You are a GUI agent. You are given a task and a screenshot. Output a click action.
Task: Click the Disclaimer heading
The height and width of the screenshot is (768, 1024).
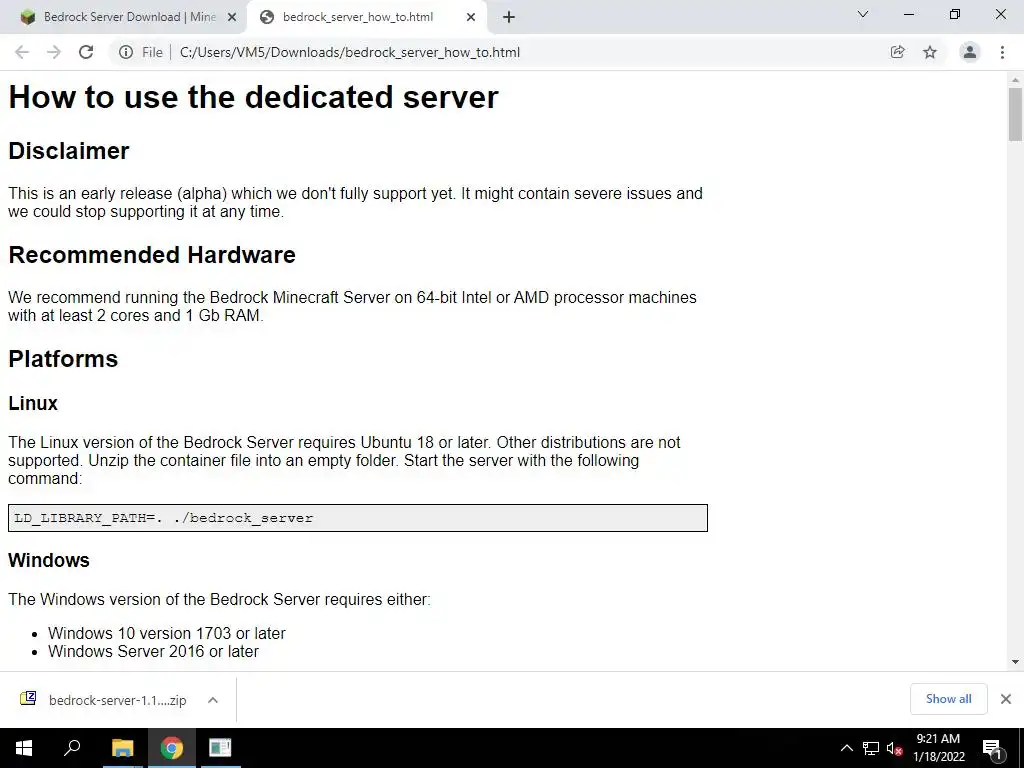tap(69, 151)
